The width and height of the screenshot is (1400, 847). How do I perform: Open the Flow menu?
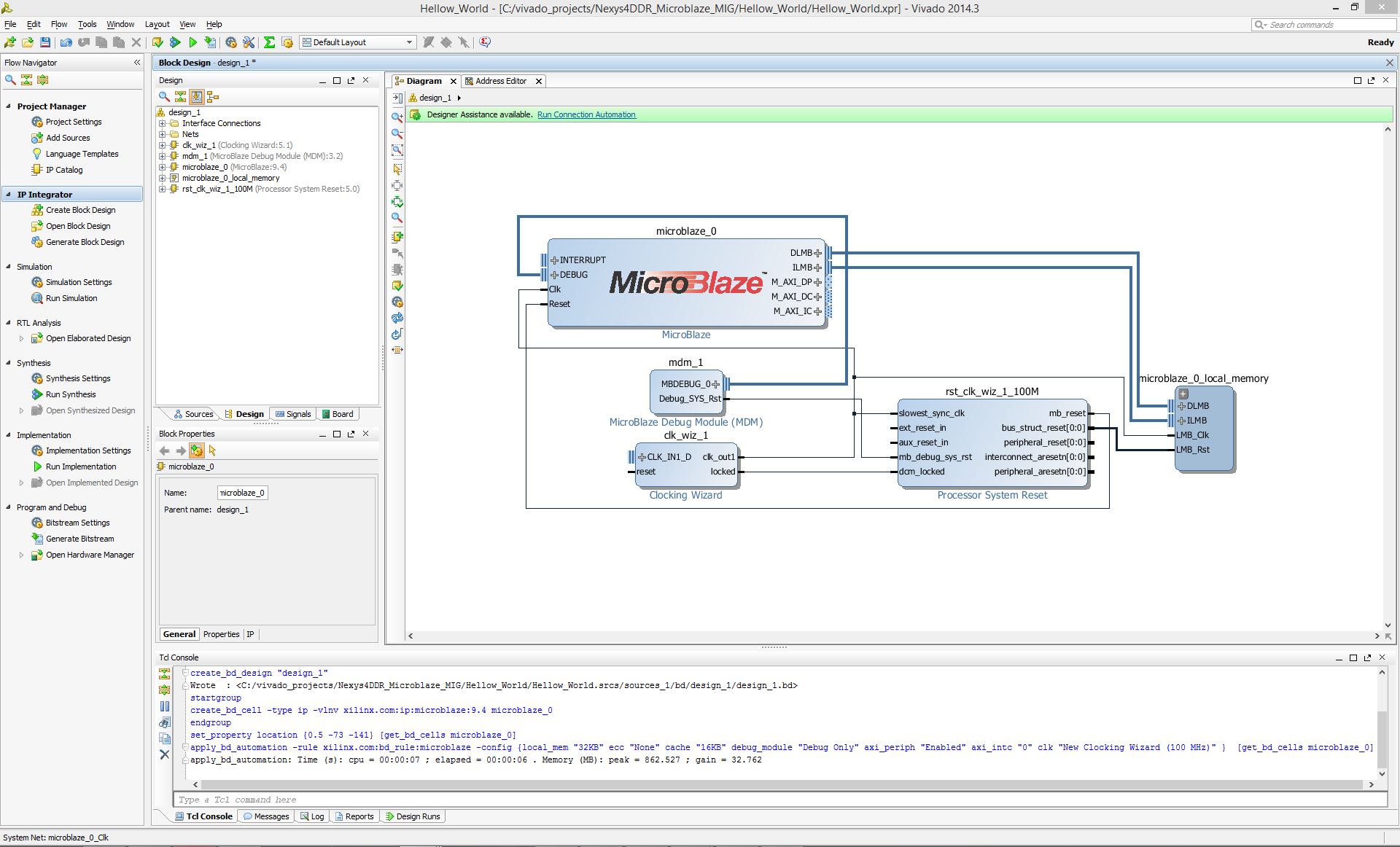[x=59, y=24]
